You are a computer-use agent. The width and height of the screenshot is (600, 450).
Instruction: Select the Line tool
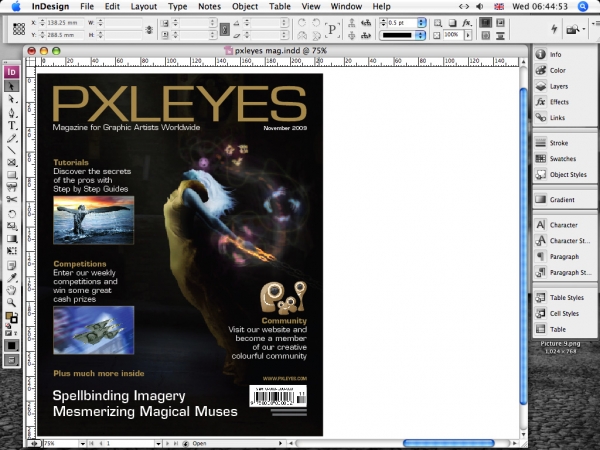pos(11,150)
